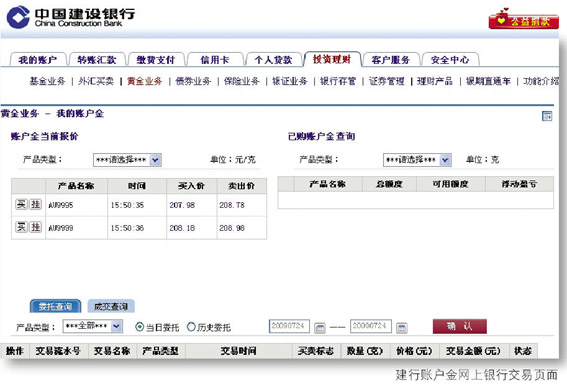Click 挂 button in the AU9995 row

click(35, 204)
